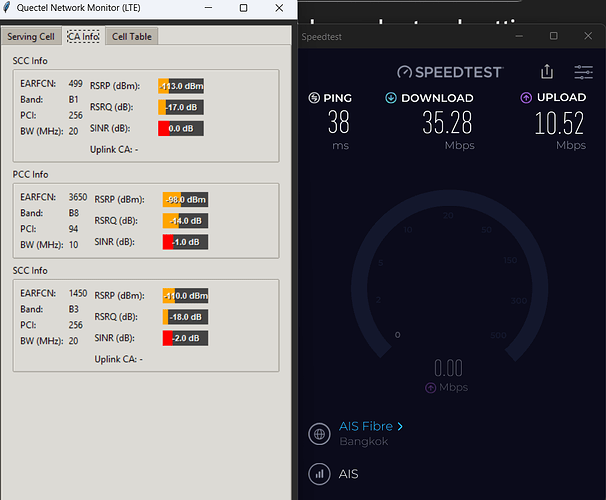Select the CA Info tab
This screenshot has height=500, width=606.
click(83, 36)
